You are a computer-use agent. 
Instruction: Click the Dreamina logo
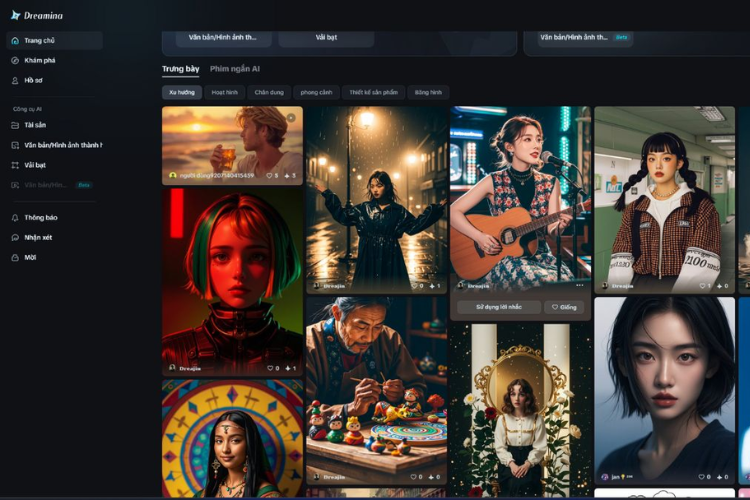coord(37,15)
